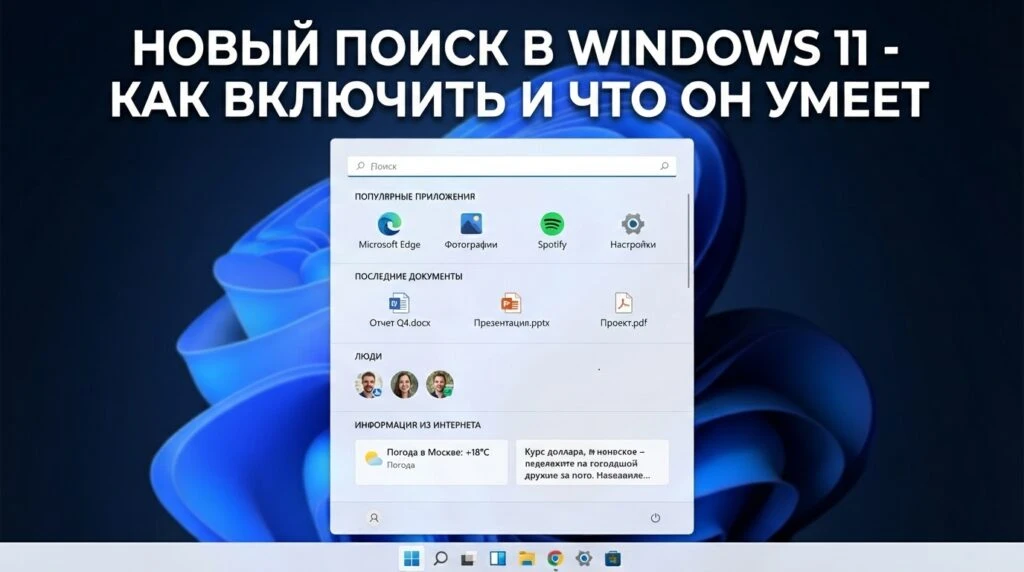Open Settings gear on the taskbar

click(x=584, y=558)
